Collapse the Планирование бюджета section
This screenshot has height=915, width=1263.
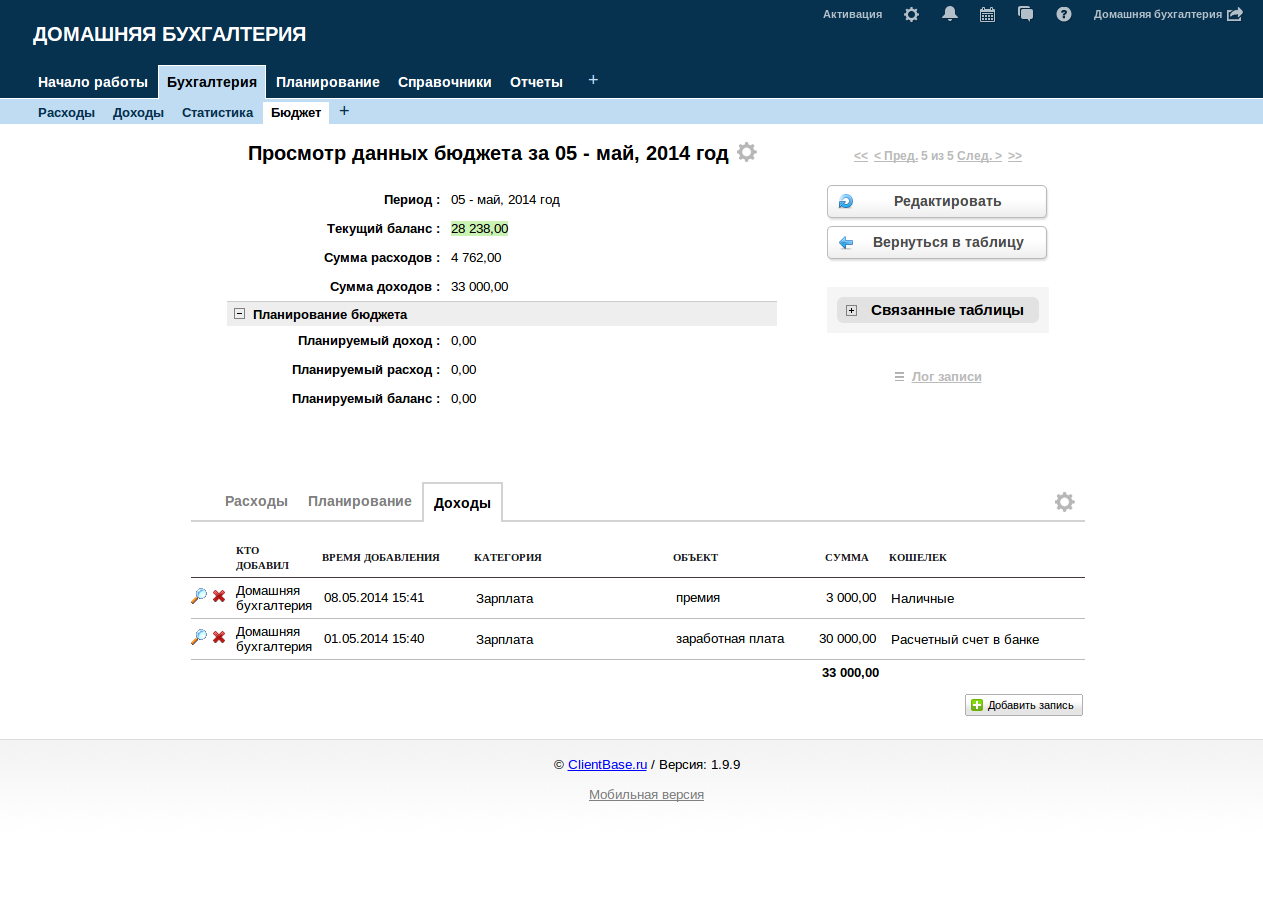(239, 314)
